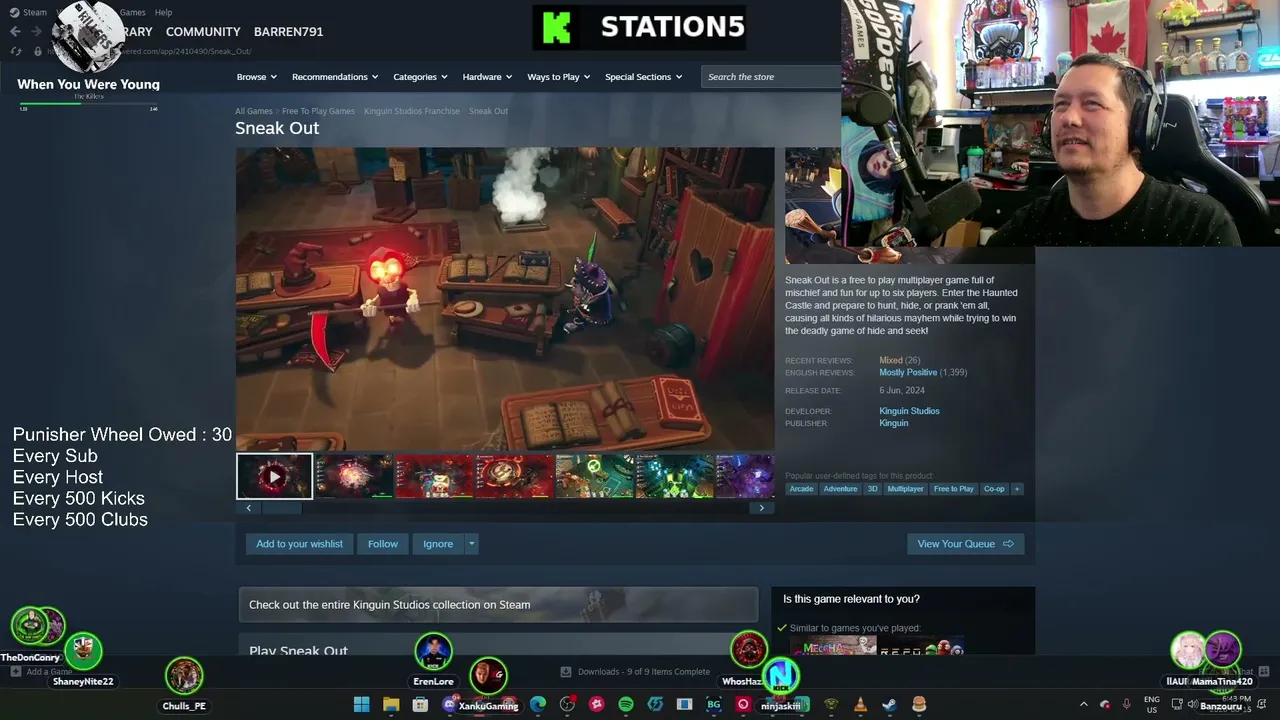The image size is (1280, 720).
Task: Select the Multiplayer tag
Action: click(x=906, y=489)
